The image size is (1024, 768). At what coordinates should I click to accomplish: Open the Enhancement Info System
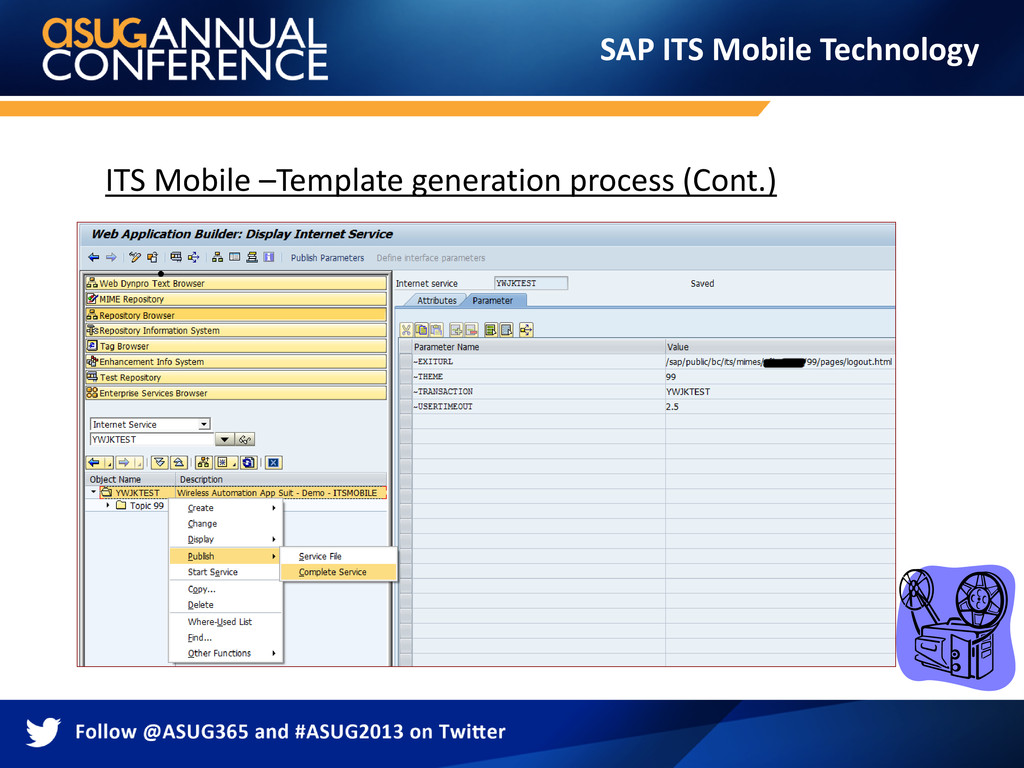pos(236,362)
